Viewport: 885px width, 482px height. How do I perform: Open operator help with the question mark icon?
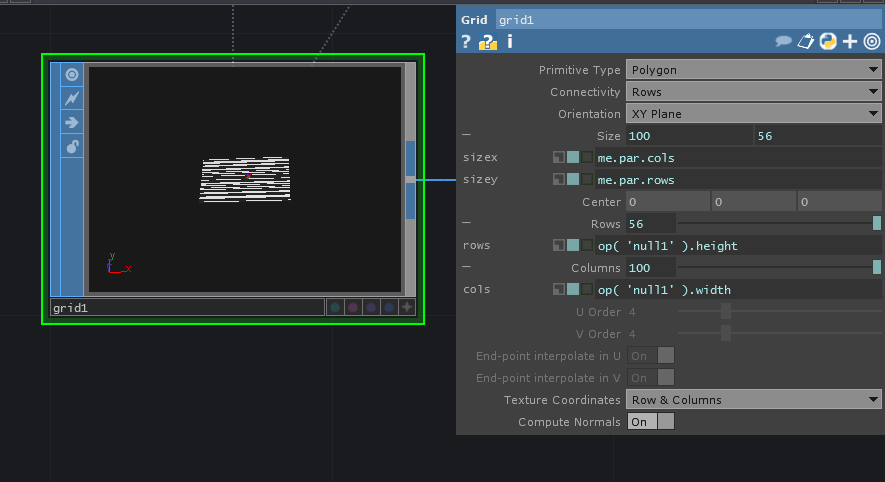coord(466,41)
